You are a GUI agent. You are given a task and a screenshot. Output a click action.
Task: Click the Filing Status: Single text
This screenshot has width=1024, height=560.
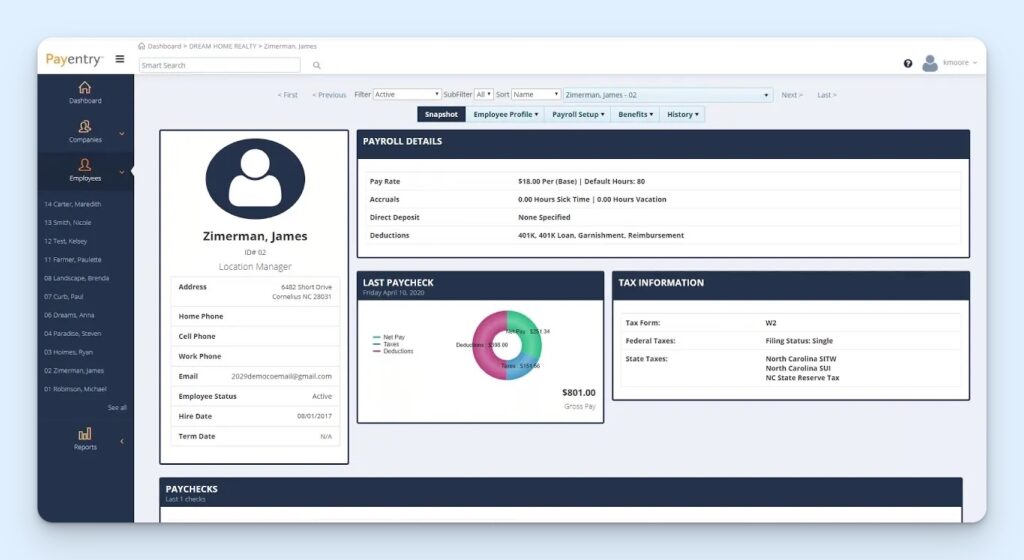point(799,341)
